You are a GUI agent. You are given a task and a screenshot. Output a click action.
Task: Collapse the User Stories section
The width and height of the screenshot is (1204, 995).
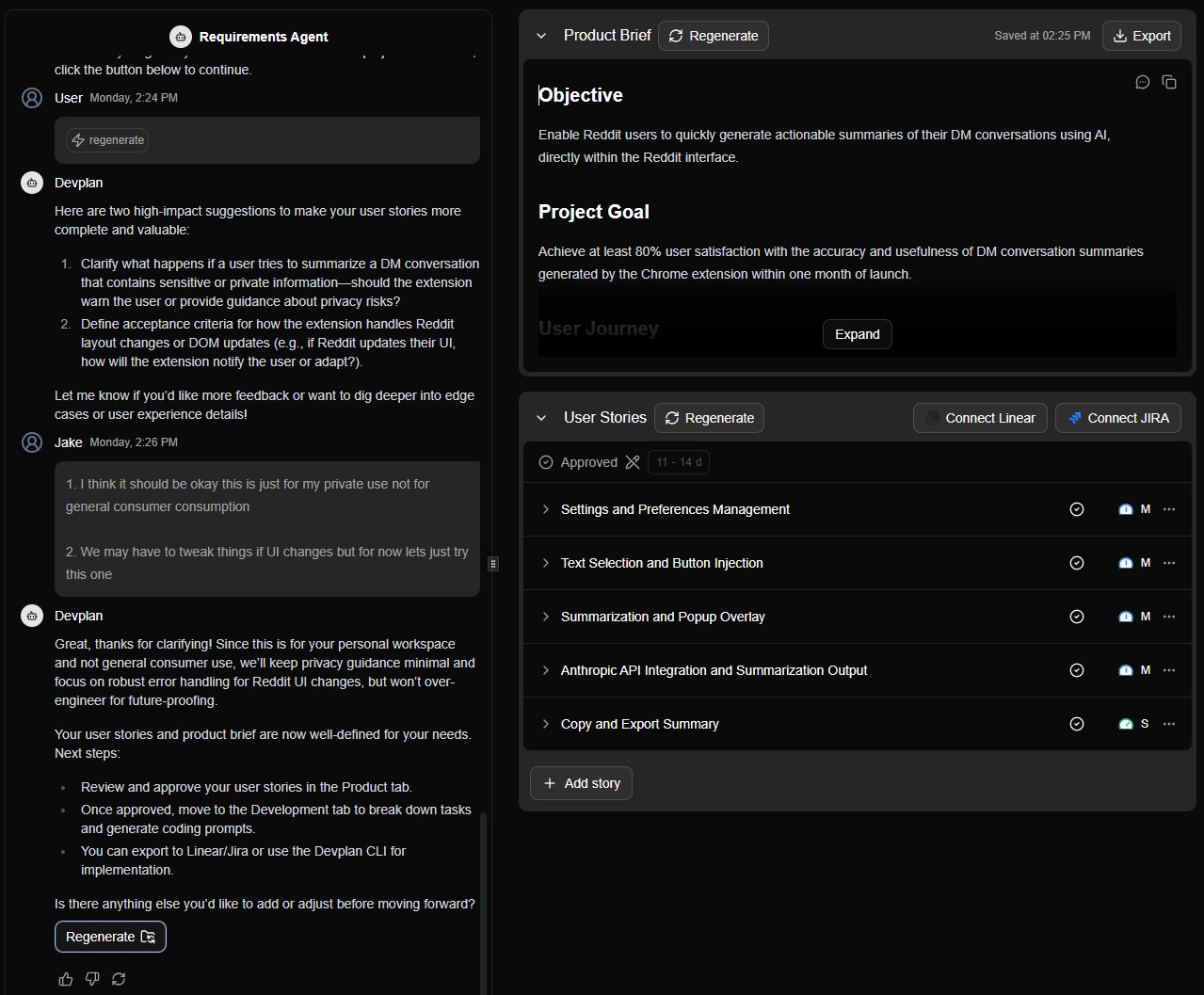tap(541, 418)
